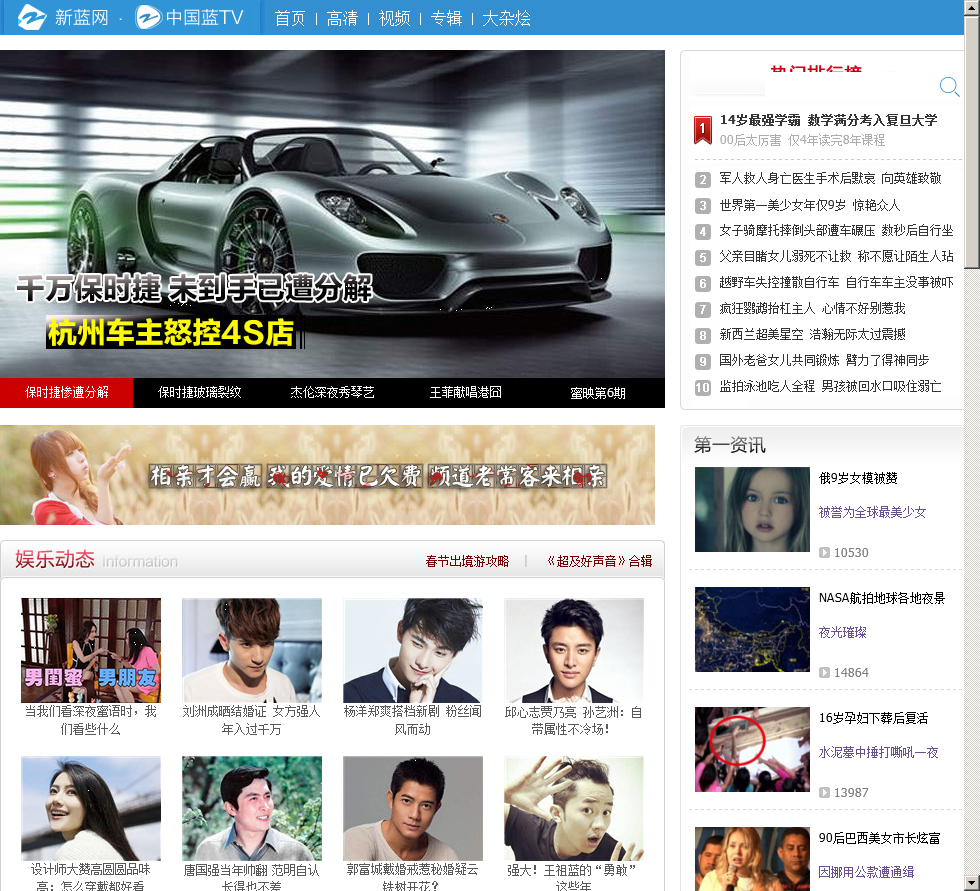Click the search magnifier icon in ranking panel

click(949, 86)
